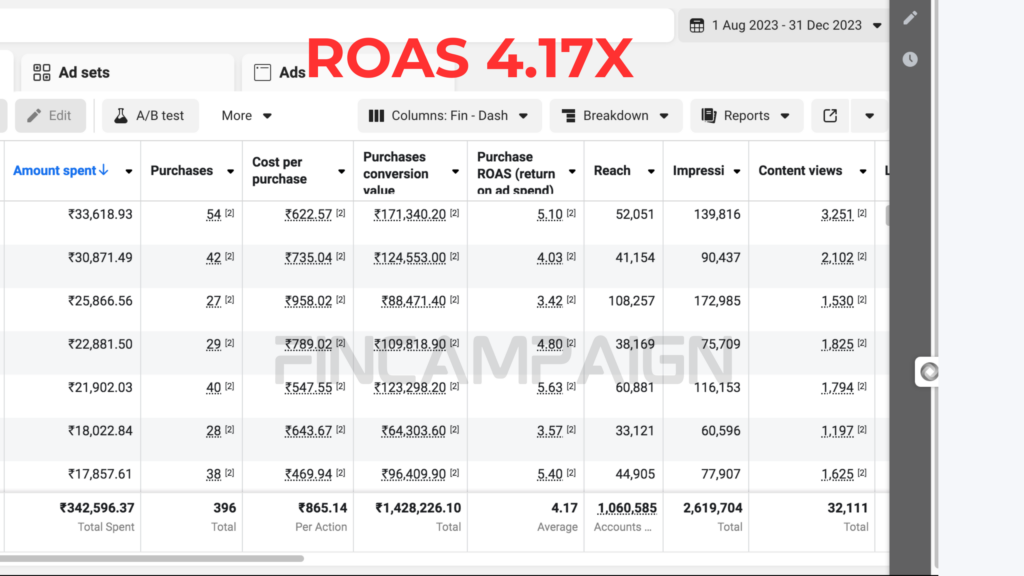This screenshot has height=576, width=1024.
Task: Sort by Amount spent column header
Action: point(60,171)
